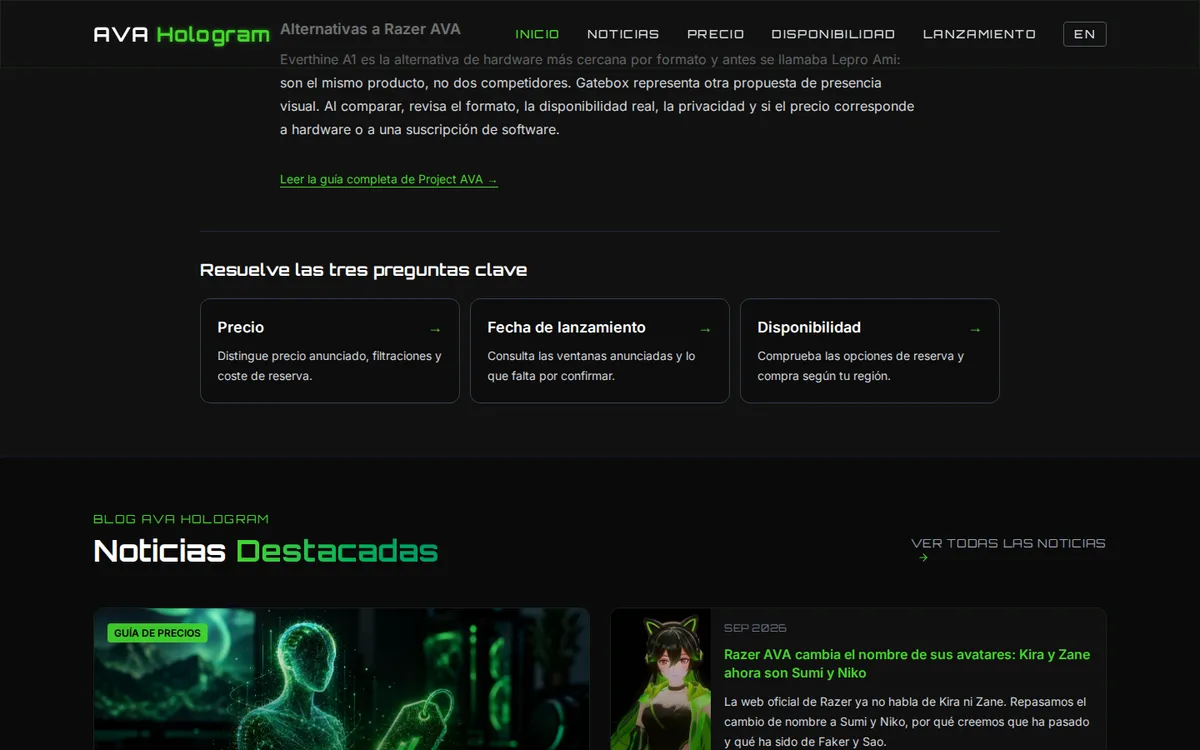Click the arrow icon on Fecha de lanzamiento card
Image resolution: width=1200 pixels, height=750 pixels.
click(705, 329)
